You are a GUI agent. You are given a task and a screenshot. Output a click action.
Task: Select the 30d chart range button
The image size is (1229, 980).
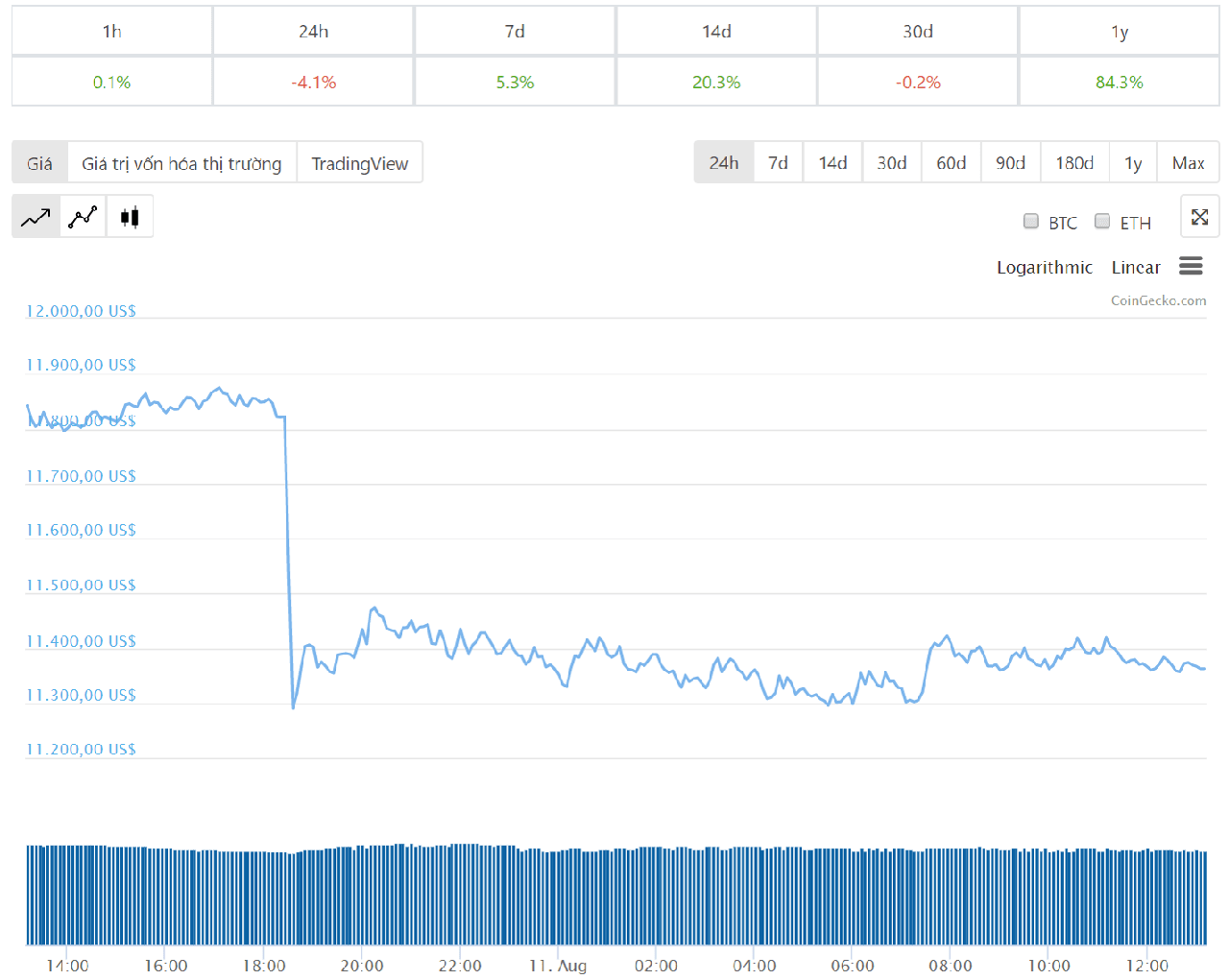(891, 162)
